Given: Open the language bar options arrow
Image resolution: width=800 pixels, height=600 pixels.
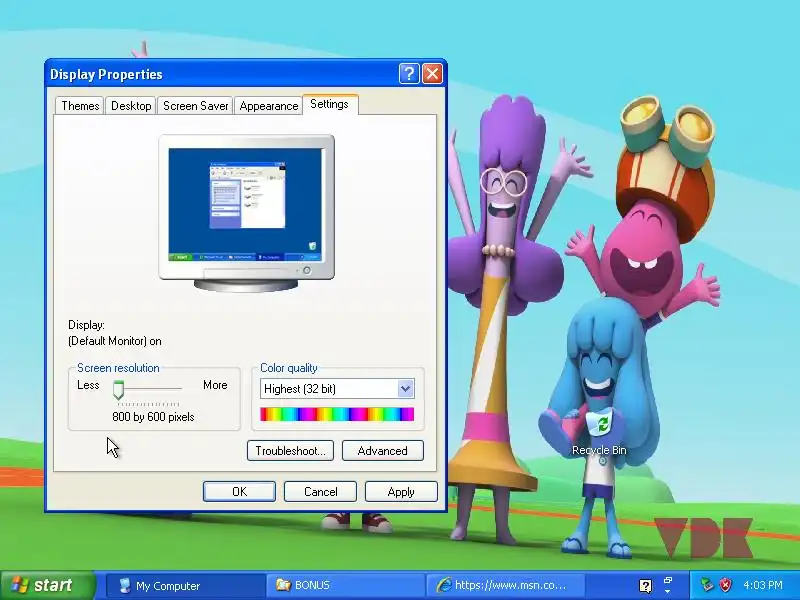Looking at the screenshot, I should 668,592.
